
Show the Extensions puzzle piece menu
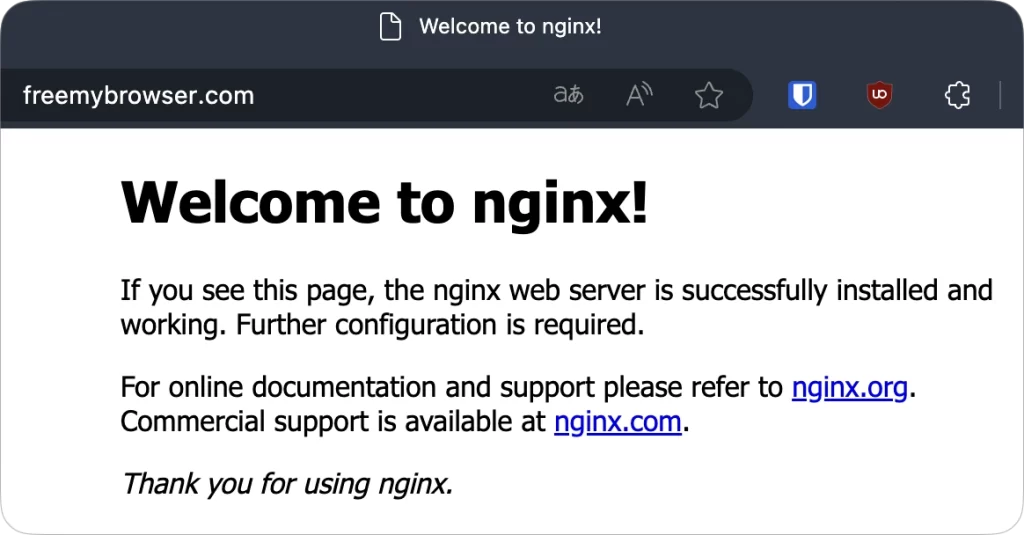point(957,95)
